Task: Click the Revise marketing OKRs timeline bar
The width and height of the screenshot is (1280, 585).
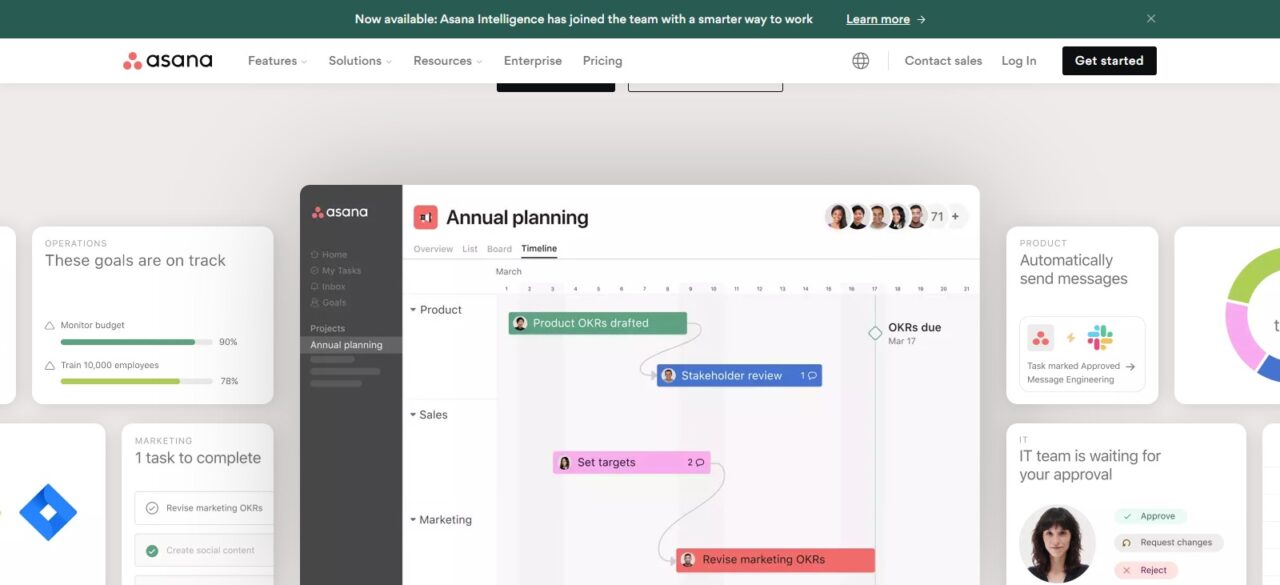Action: point(776,560)
